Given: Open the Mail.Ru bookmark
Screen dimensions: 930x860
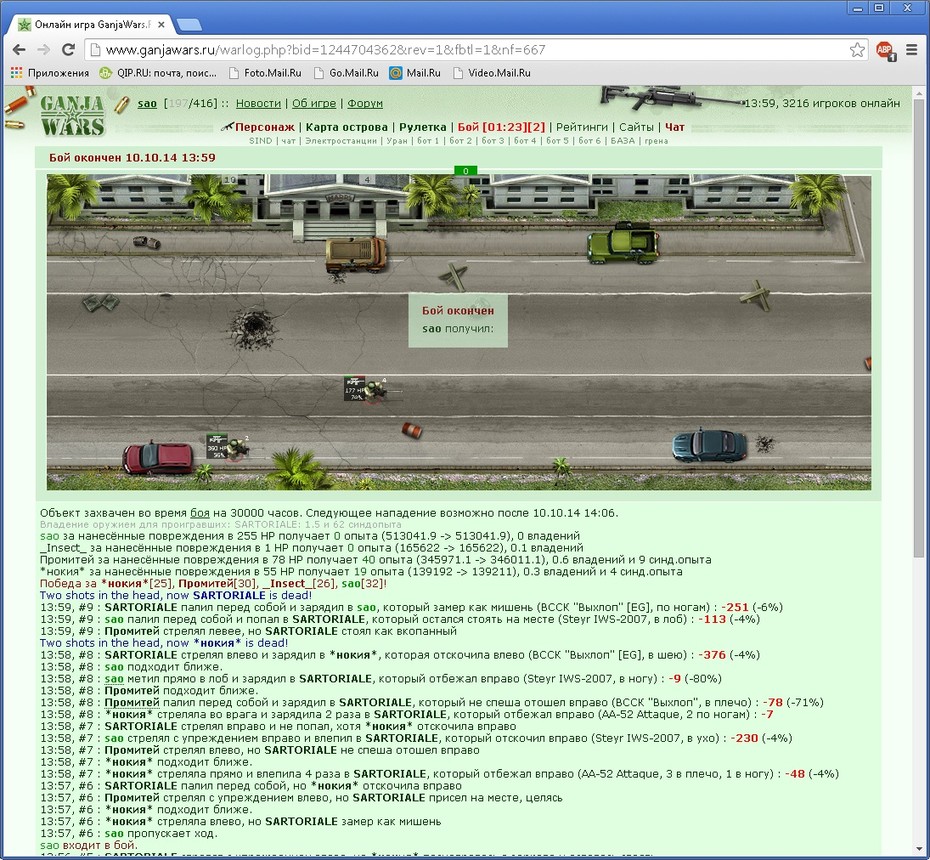Looking at the screenshot, I should pyautogui.click(x=415, y=73).
